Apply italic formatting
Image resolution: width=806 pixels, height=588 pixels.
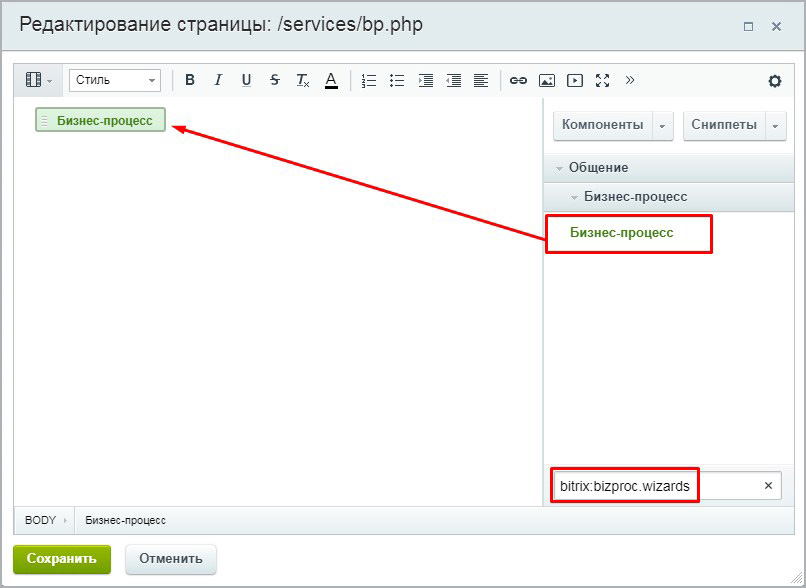point(218,81)
